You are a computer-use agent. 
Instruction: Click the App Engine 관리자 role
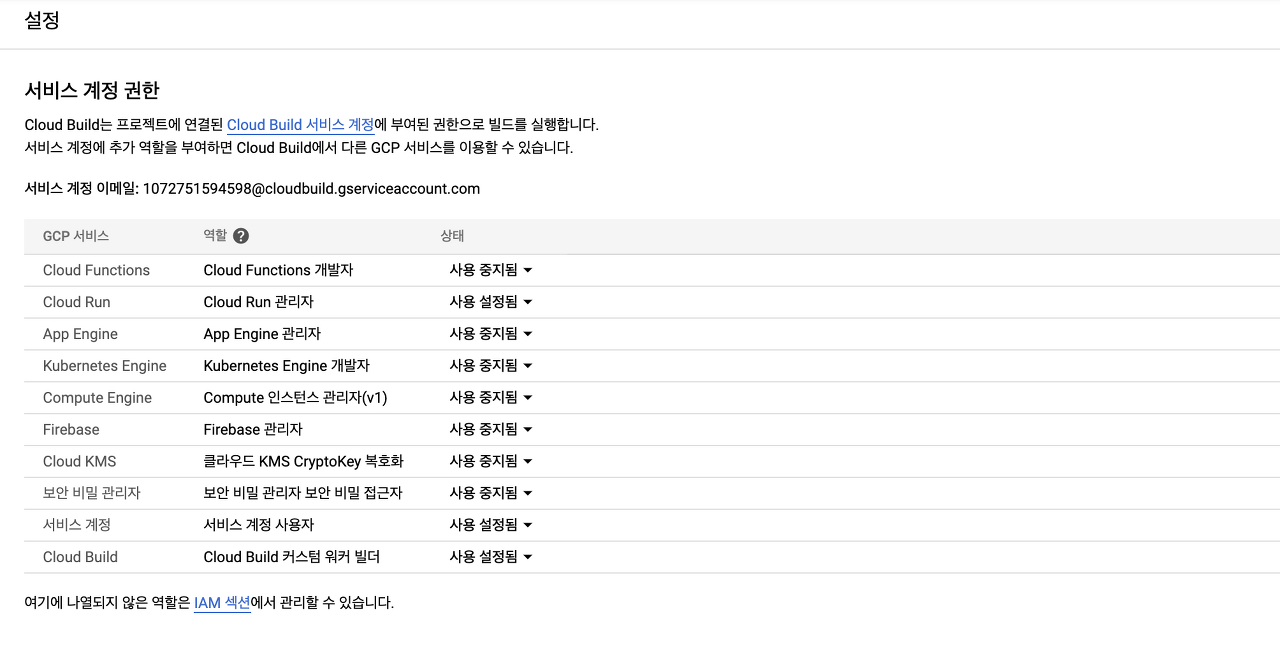click(262, 334)
